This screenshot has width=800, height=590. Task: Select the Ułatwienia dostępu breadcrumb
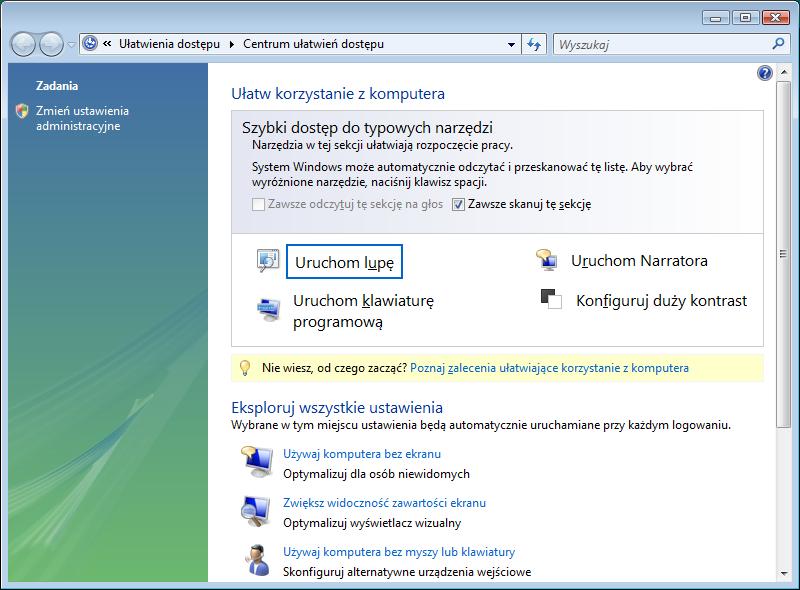coord(169,44)
